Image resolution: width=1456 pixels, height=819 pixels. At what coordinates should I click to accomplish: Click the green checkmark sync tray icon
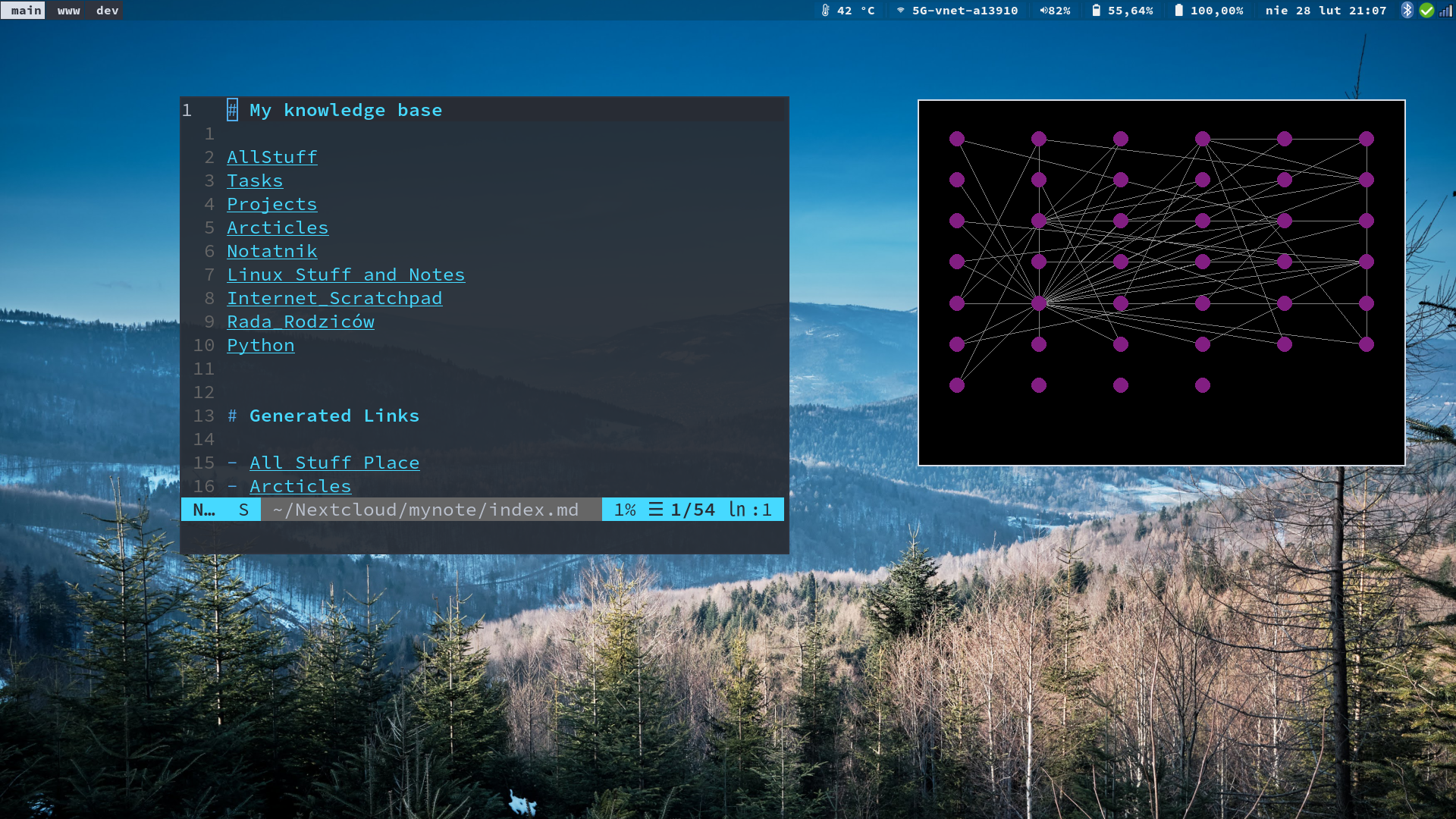pyautogui.click(x=1426, y=11)
